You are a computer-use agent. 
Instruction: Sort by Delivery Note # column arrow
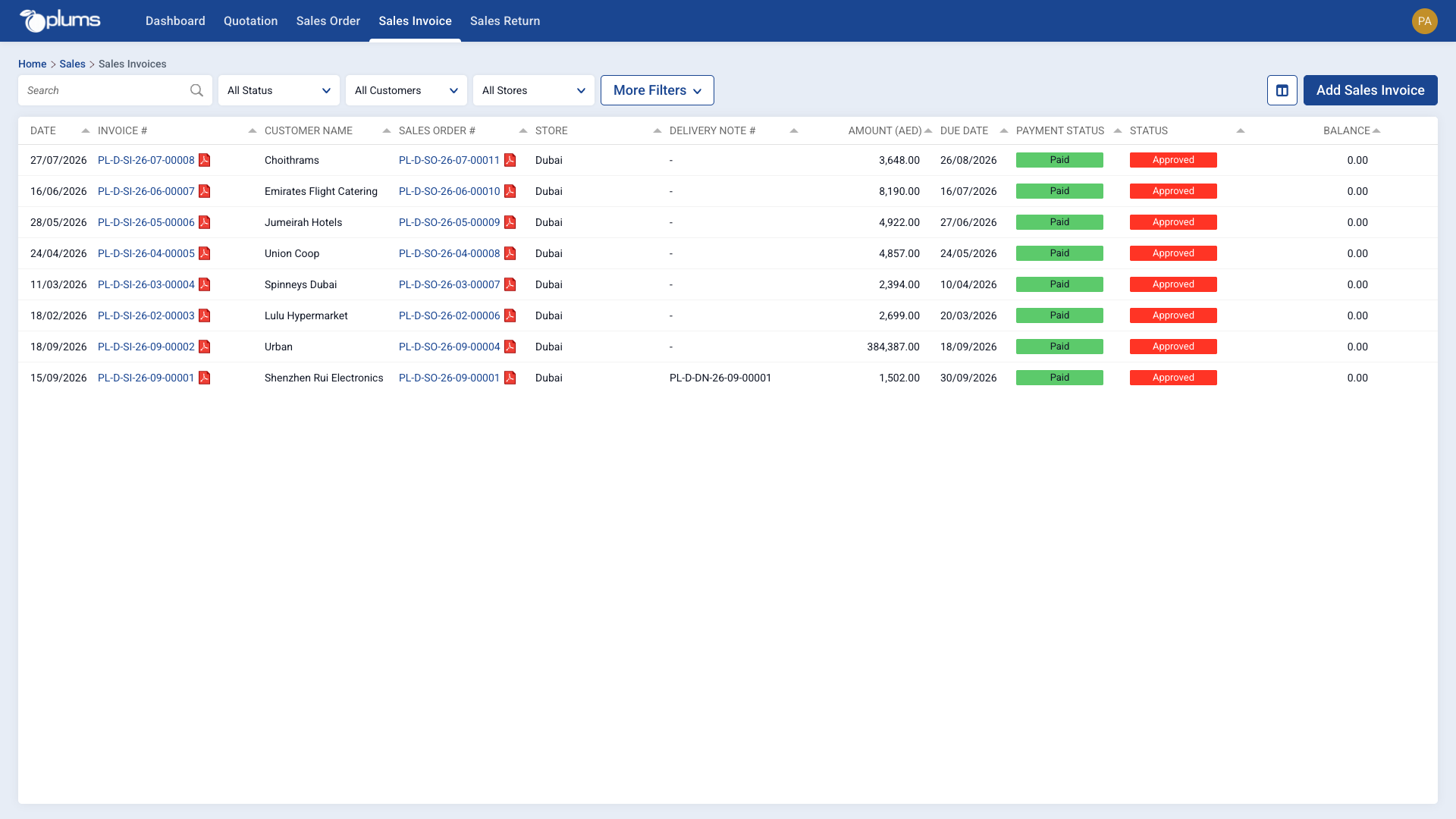(x=794, y=130)
